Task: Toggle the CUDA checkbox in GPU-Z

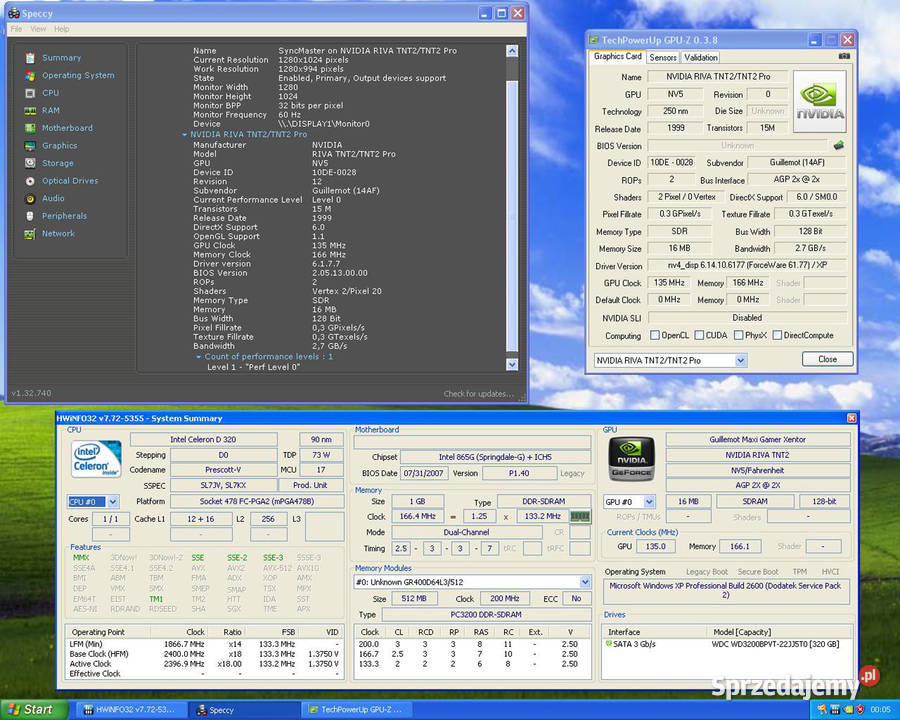Action: click(699, 335)
